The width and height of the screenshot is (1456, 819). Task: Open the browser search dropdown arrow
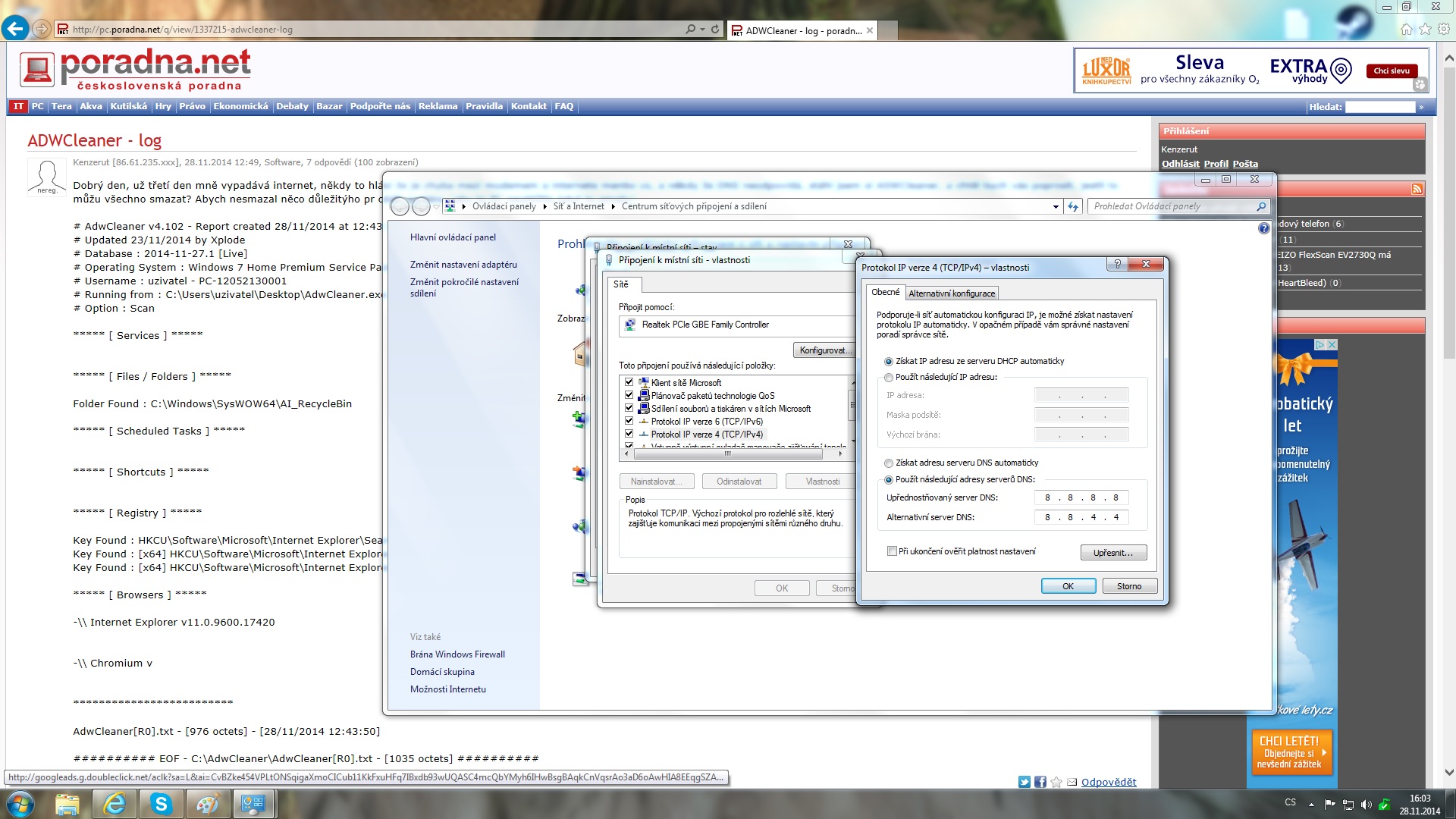[x=702, y=29]
